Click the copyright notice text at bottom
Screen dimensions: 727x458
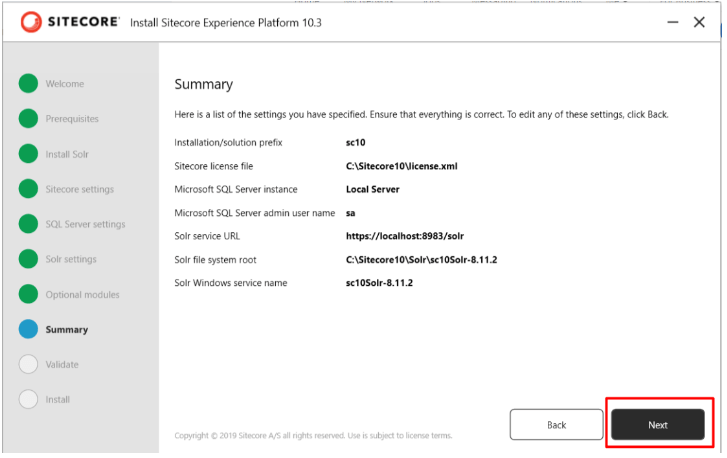coord(313,436)
